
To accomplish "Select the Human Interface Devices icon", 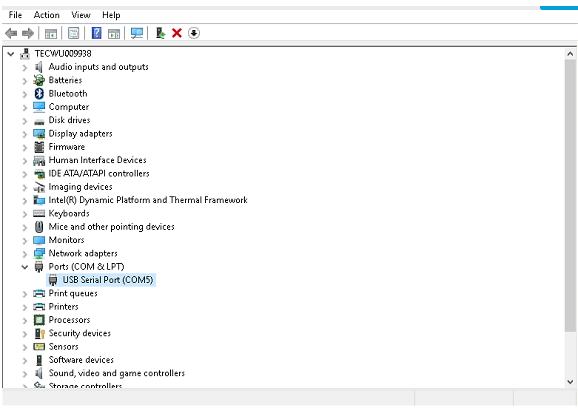I will [39, 160].
